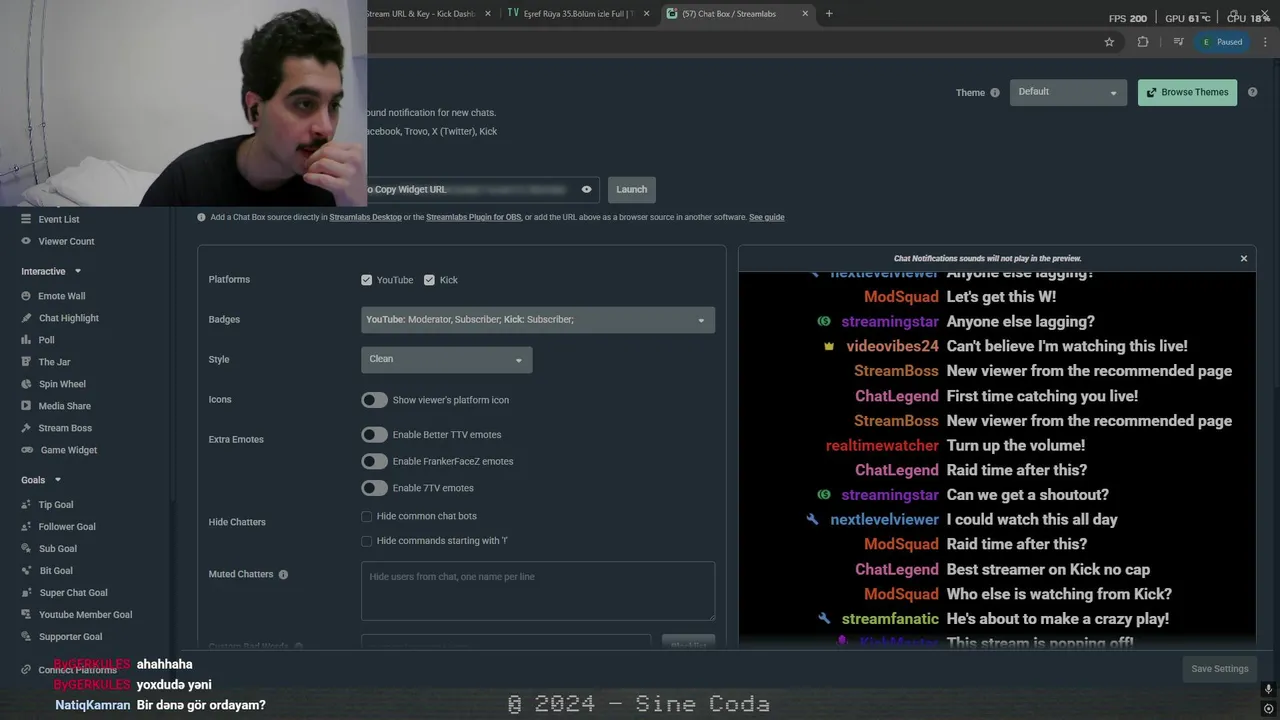Open the Theme Default dropdown
1280x720 pixels.
(x=1068, y=92)
